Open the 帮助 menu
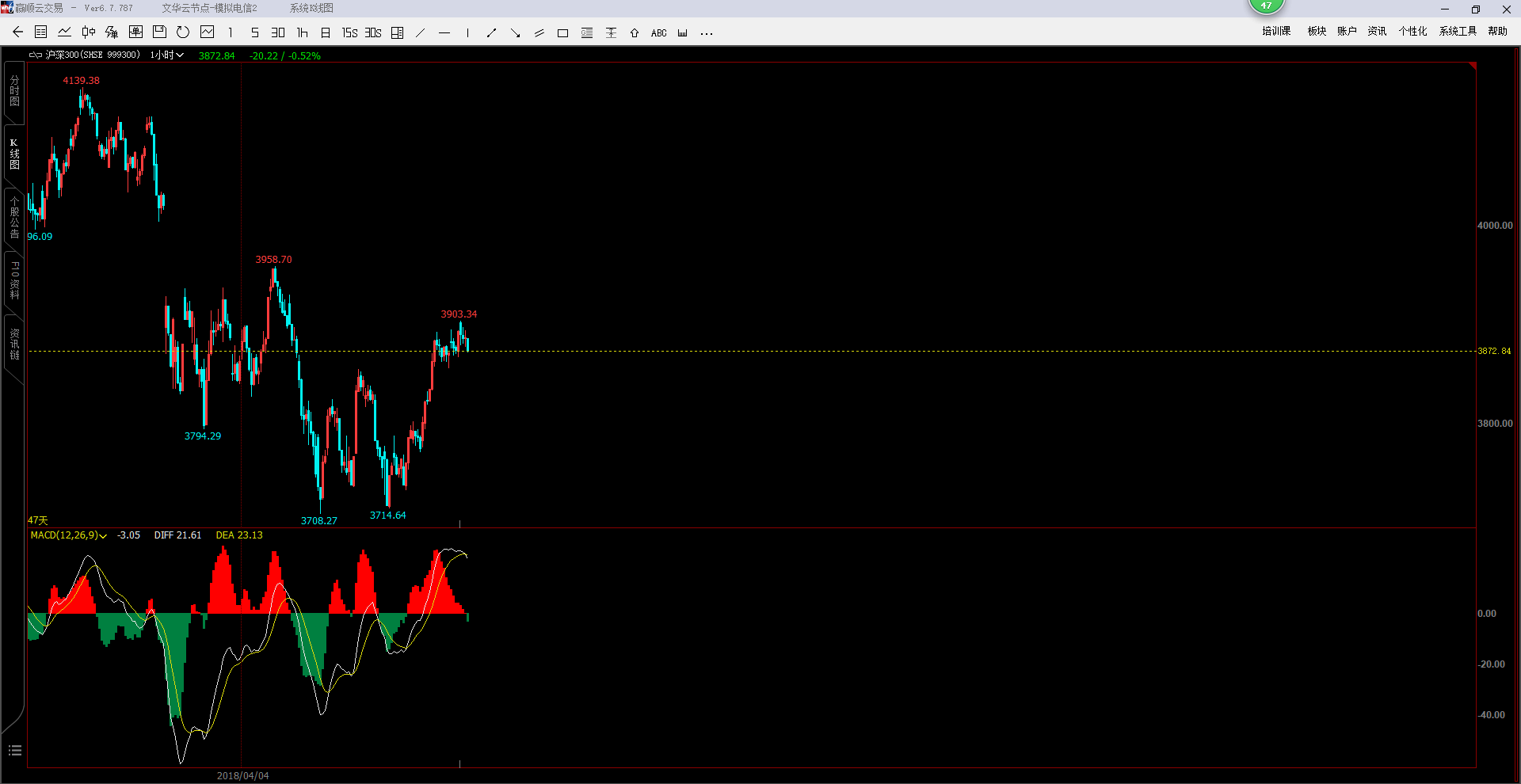1521x784 pixels. click(x=1497, y=31)
